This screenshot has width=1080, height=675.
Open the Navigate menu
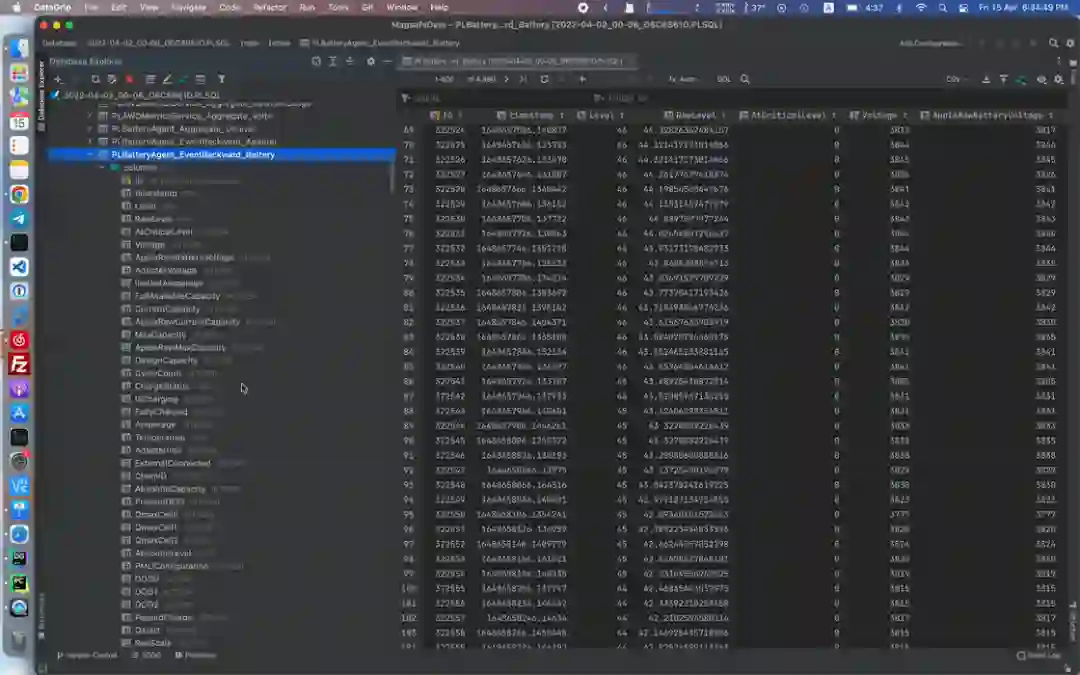point(189,7)
